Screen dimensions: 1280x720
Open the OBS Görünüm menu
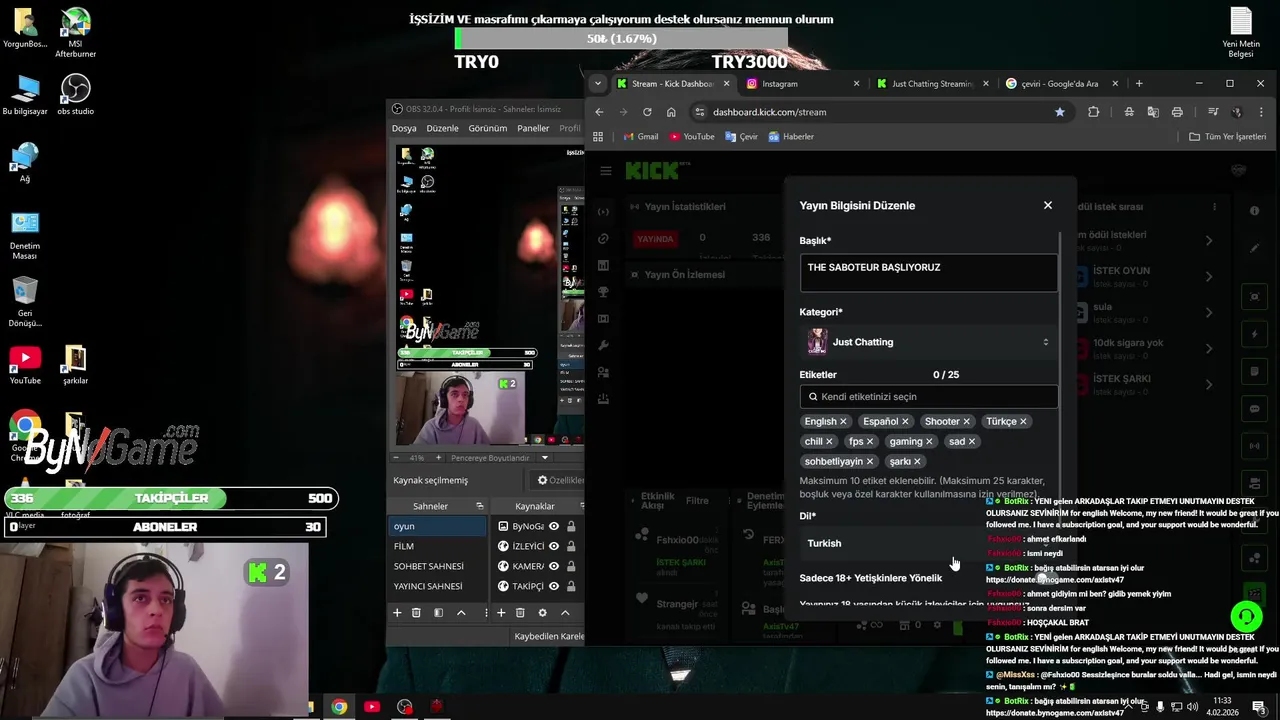point(488,128)
